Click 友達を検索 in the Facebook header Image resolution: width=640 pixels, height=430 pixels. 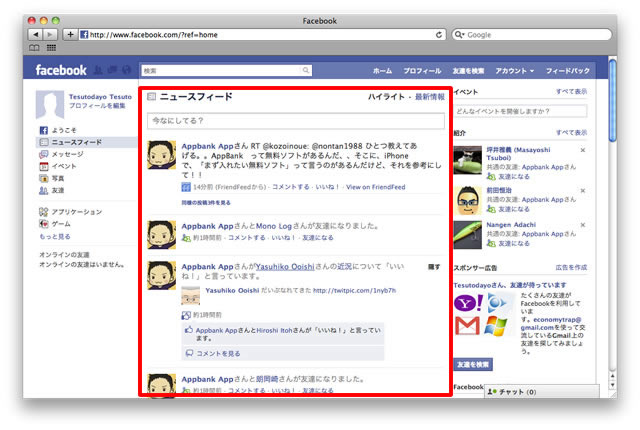pyautogui.click(x=468, y=71)
